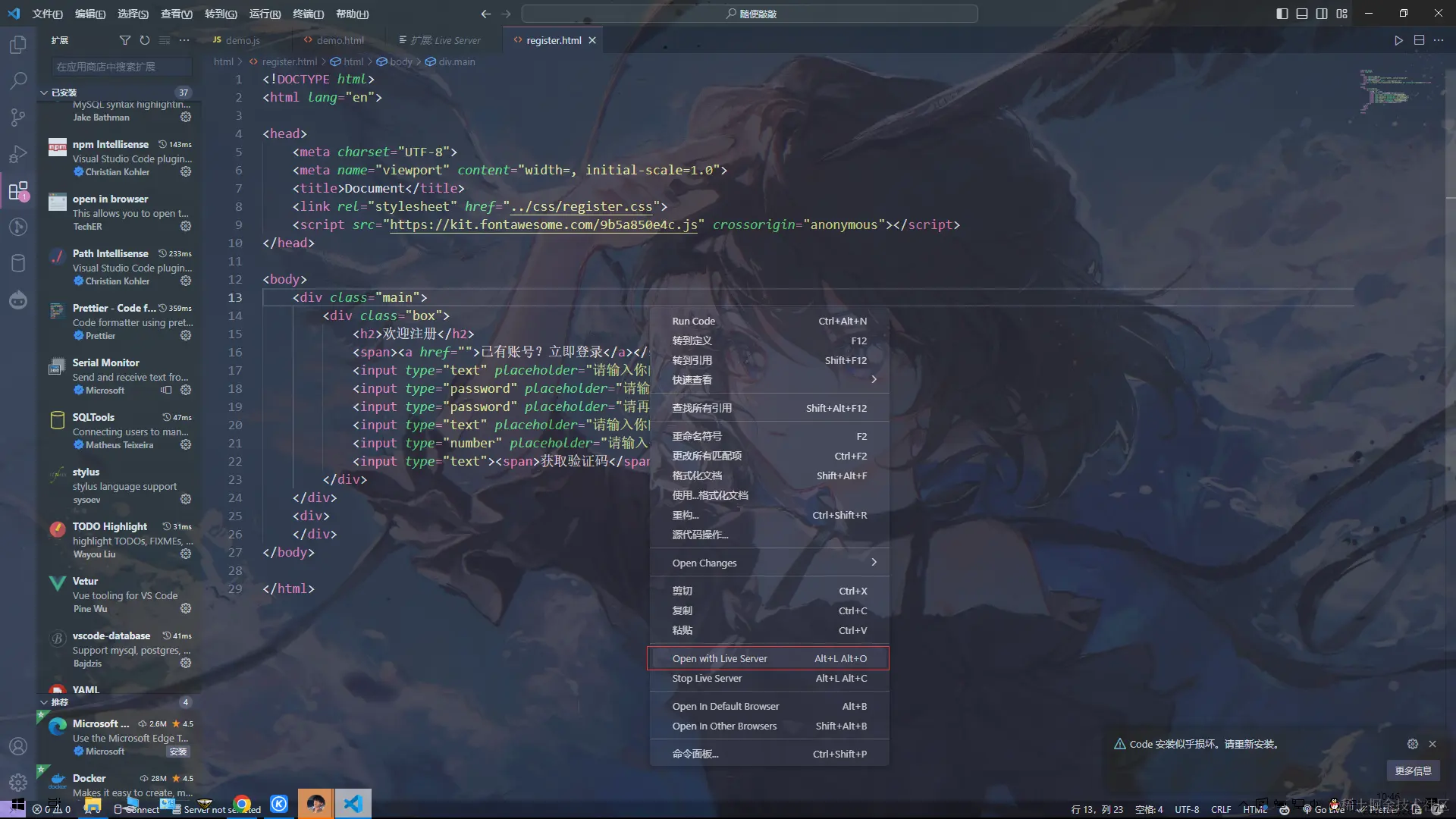Open extensions panel more actions (…)

click(x=184, y=40)
